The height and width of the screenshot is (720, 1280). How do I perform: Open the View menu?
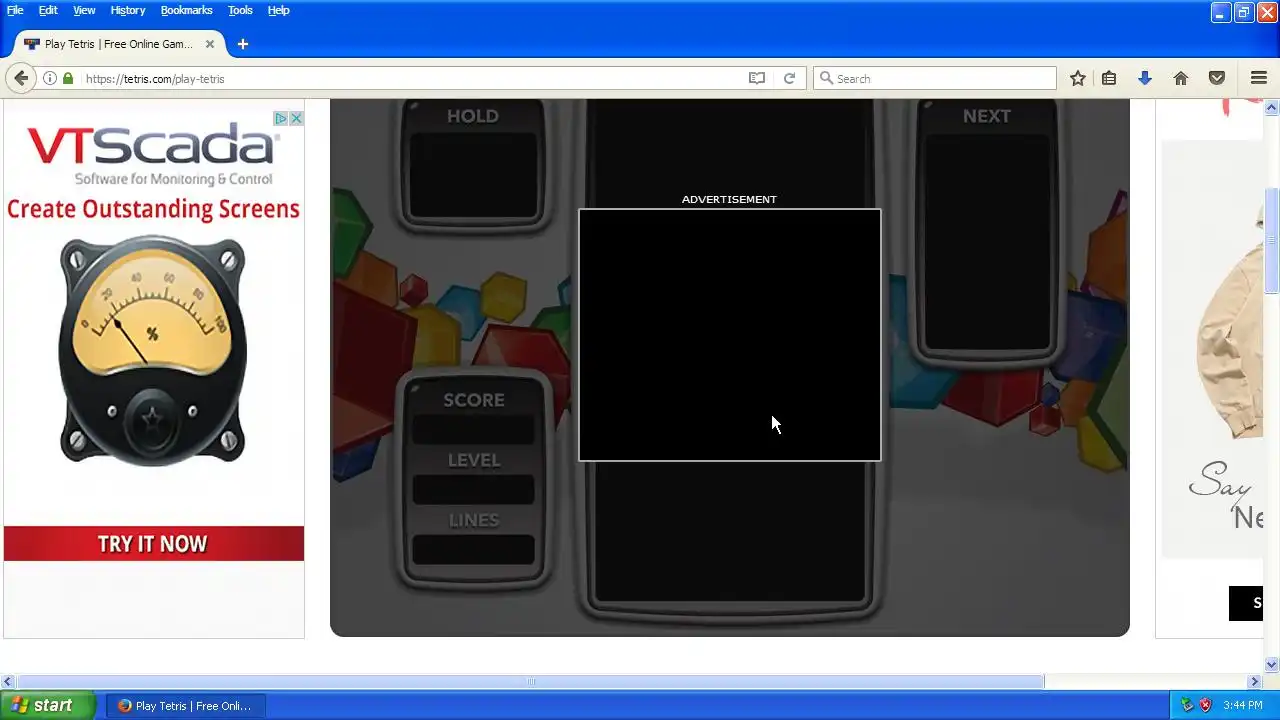coord(84,10)
